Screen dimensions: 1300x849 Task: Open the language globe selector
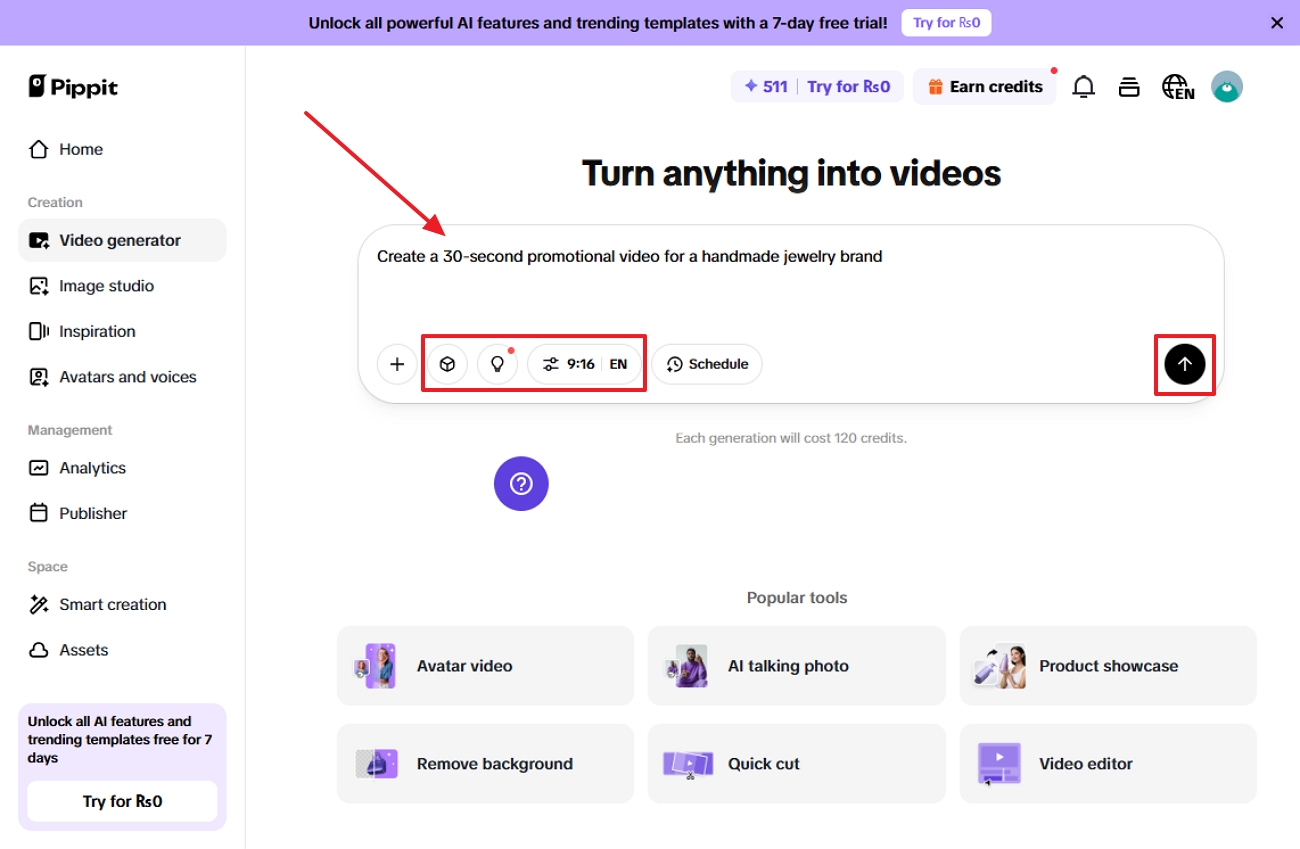coord(1177,87)
